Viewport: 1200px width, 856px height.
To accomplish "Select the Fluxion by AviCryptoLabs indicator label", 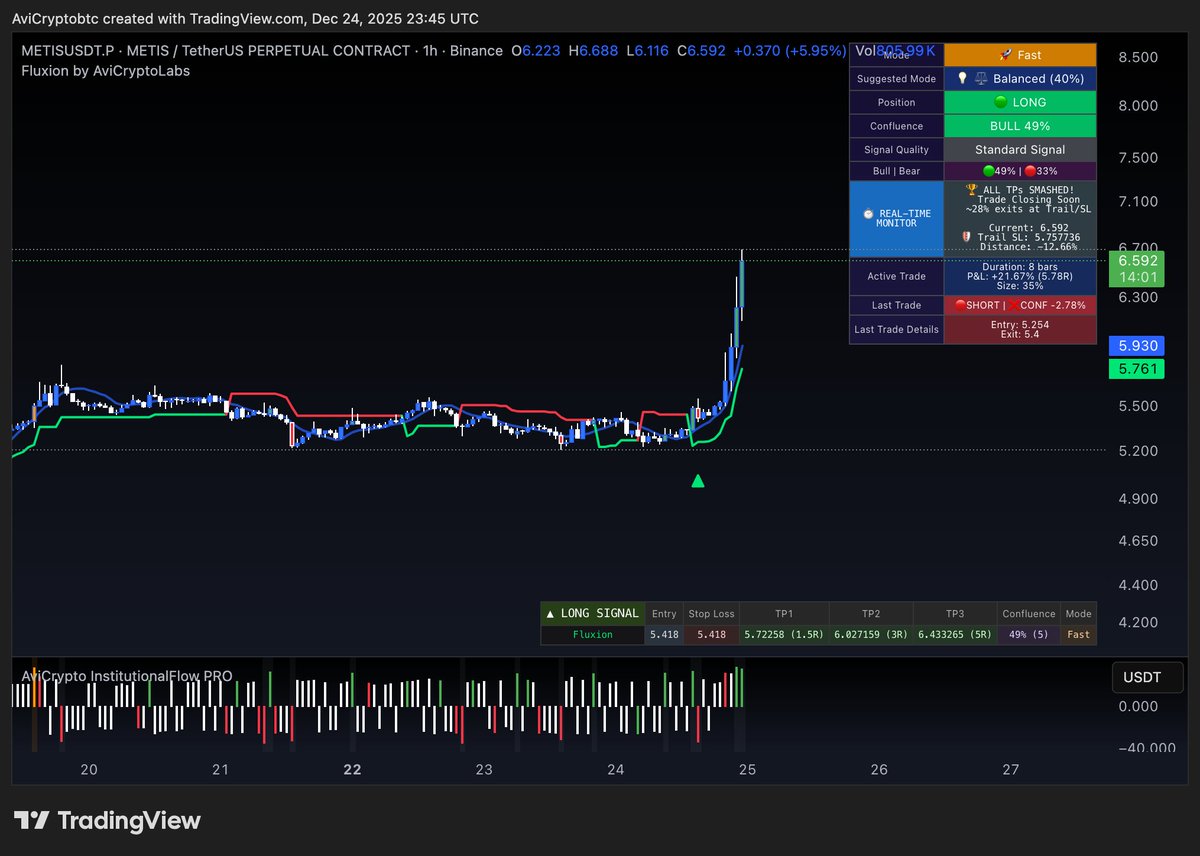I will point(105,71).
